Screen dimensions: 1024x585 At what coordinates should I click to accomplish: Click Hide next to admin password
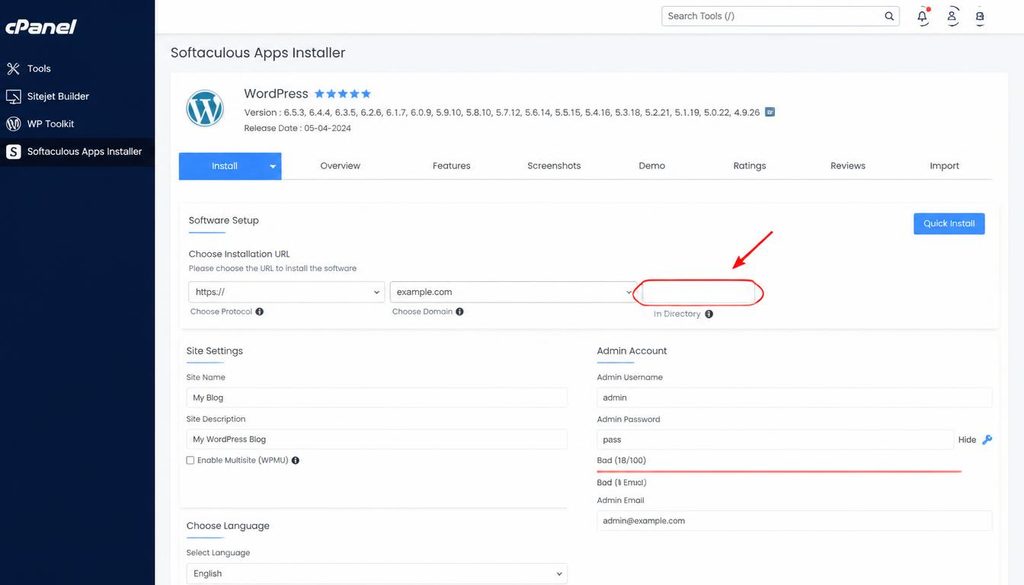click(x=967, y=439)
